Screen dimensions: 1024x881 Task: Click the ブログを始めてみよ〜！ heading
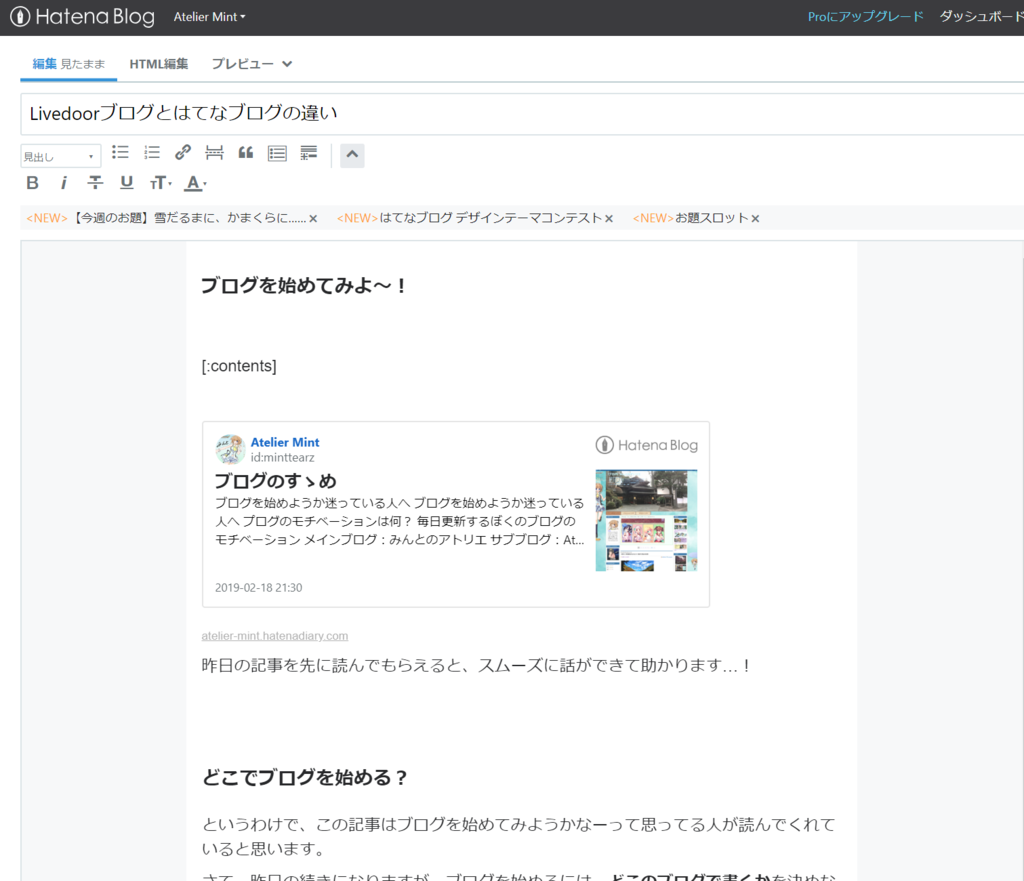pos(304,286)
